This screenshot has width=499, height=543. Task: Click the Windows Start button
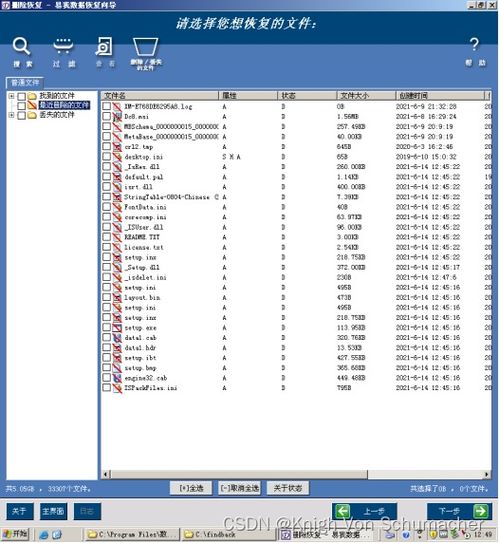(15, 535)
